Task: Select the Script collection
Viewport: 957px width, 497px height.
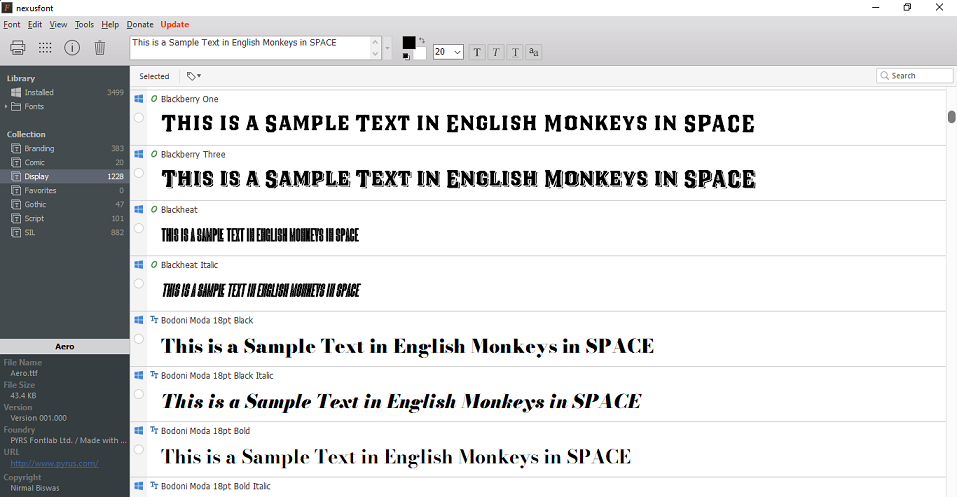Action: (65, 219)
